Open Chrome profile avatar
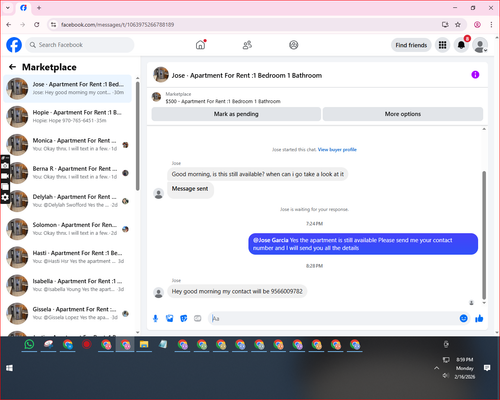This screenshot has width=500, height=400. click(477, 25)
